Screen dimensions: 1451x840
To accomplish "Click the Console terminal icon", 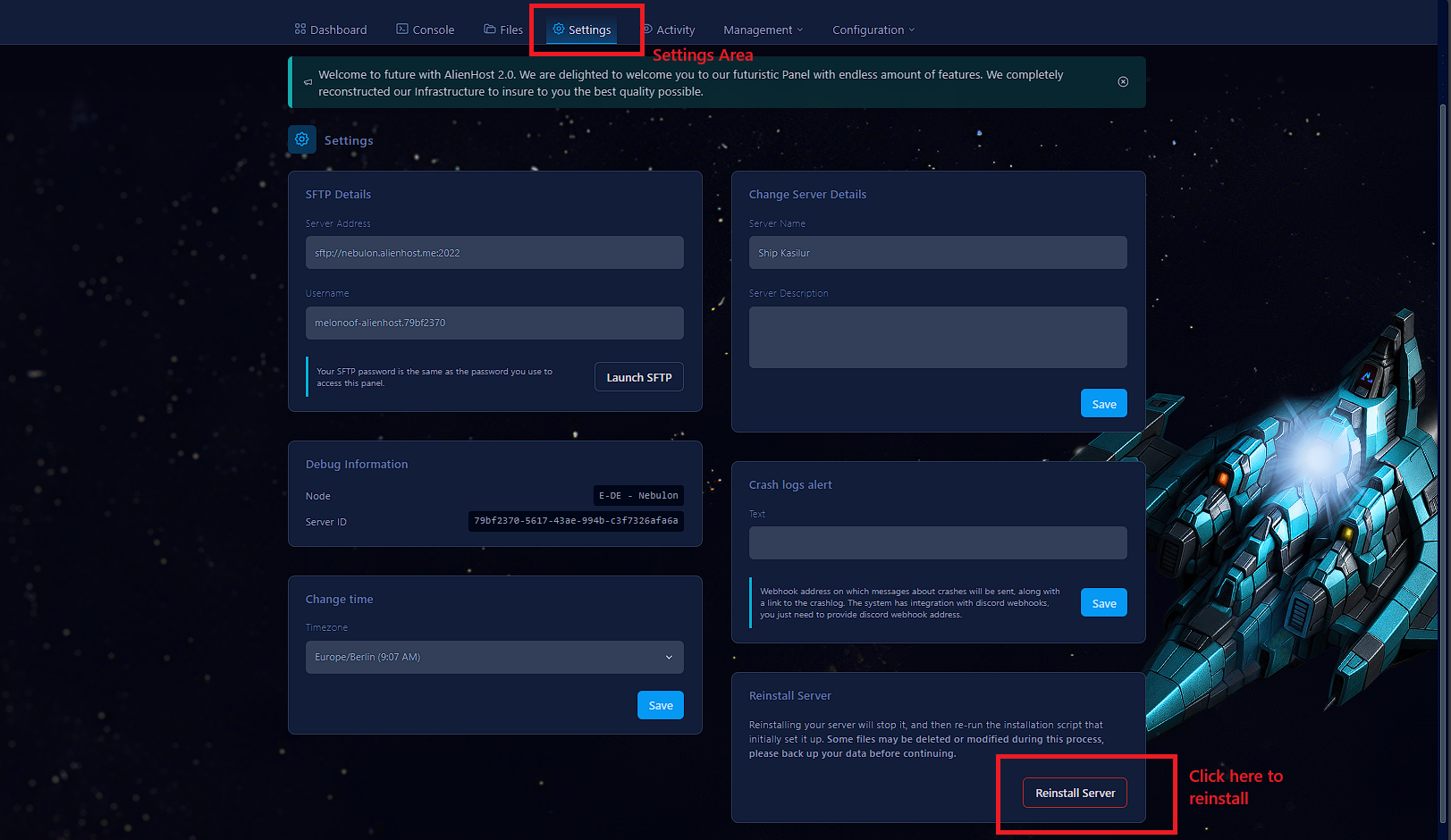I will 402,29.
